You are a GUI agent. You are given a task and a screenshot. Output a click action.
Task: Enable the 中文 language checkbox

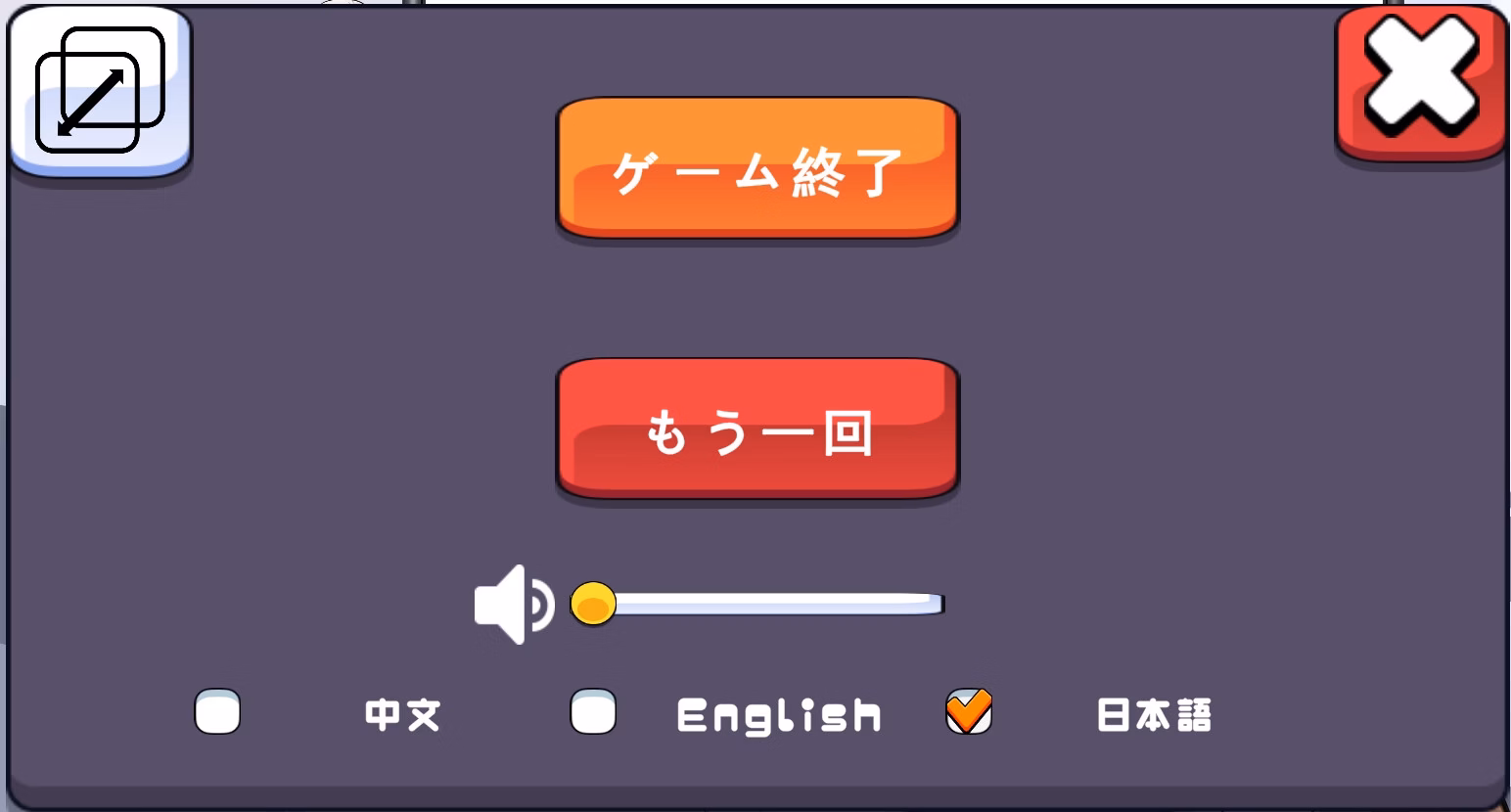[x=217, y=711]
